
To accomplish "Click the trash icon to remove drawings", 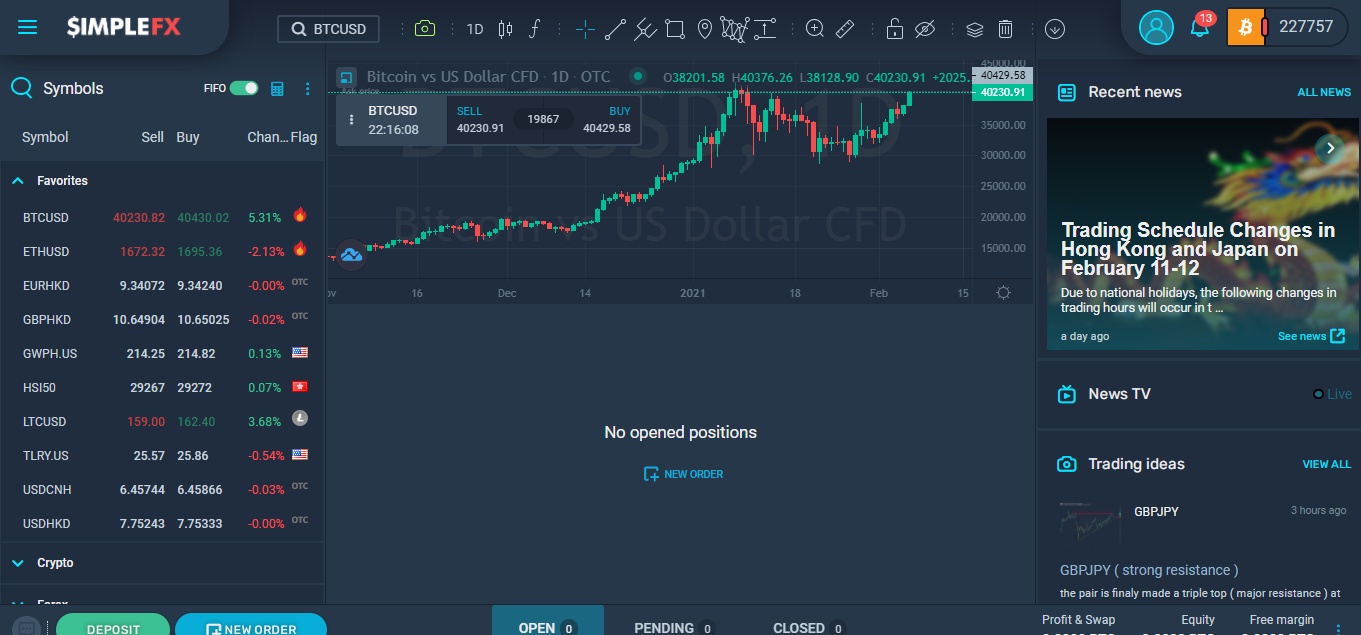I will tap(1006, 29).
